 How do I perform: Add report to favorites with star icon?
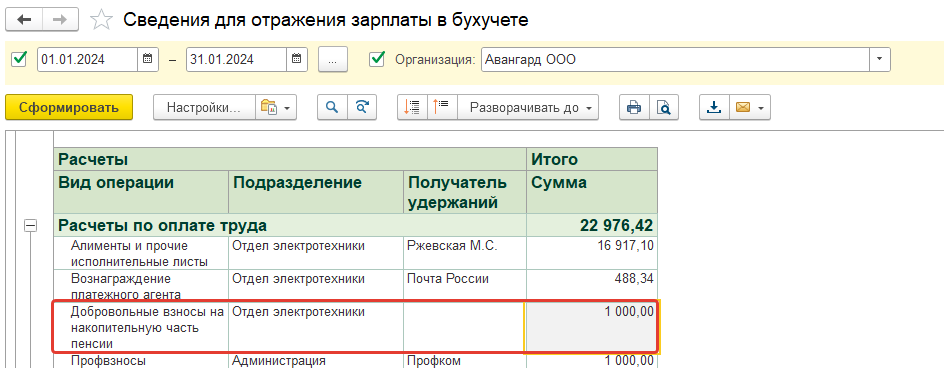point(101,20)
